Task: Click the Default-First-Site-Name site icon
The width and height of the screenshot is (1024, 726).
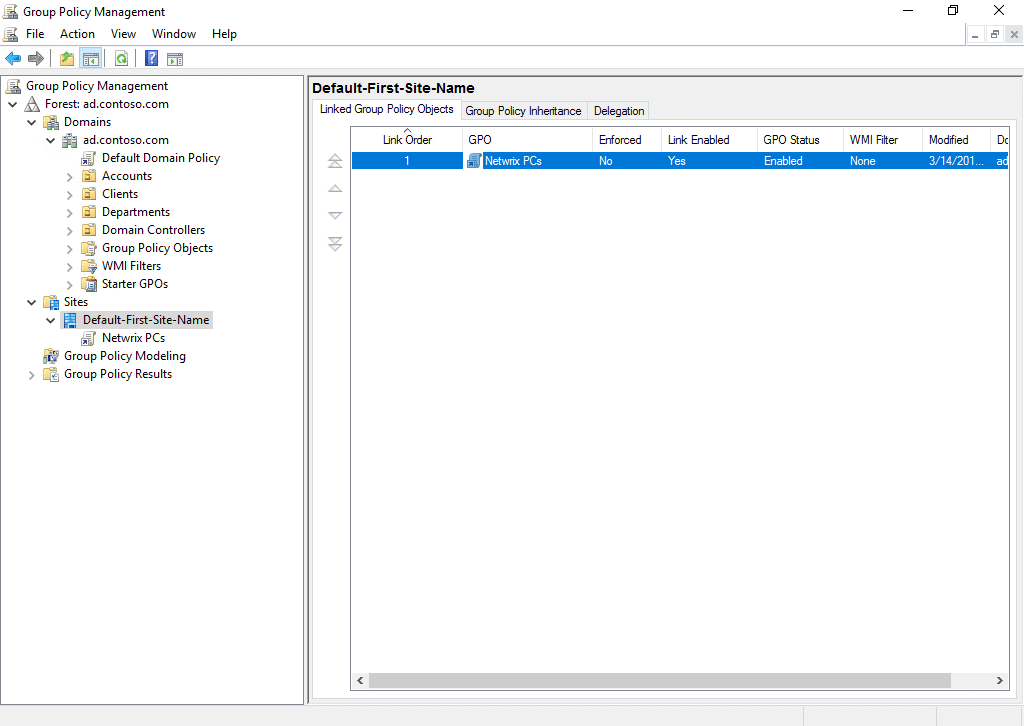Action: (70, 320)
